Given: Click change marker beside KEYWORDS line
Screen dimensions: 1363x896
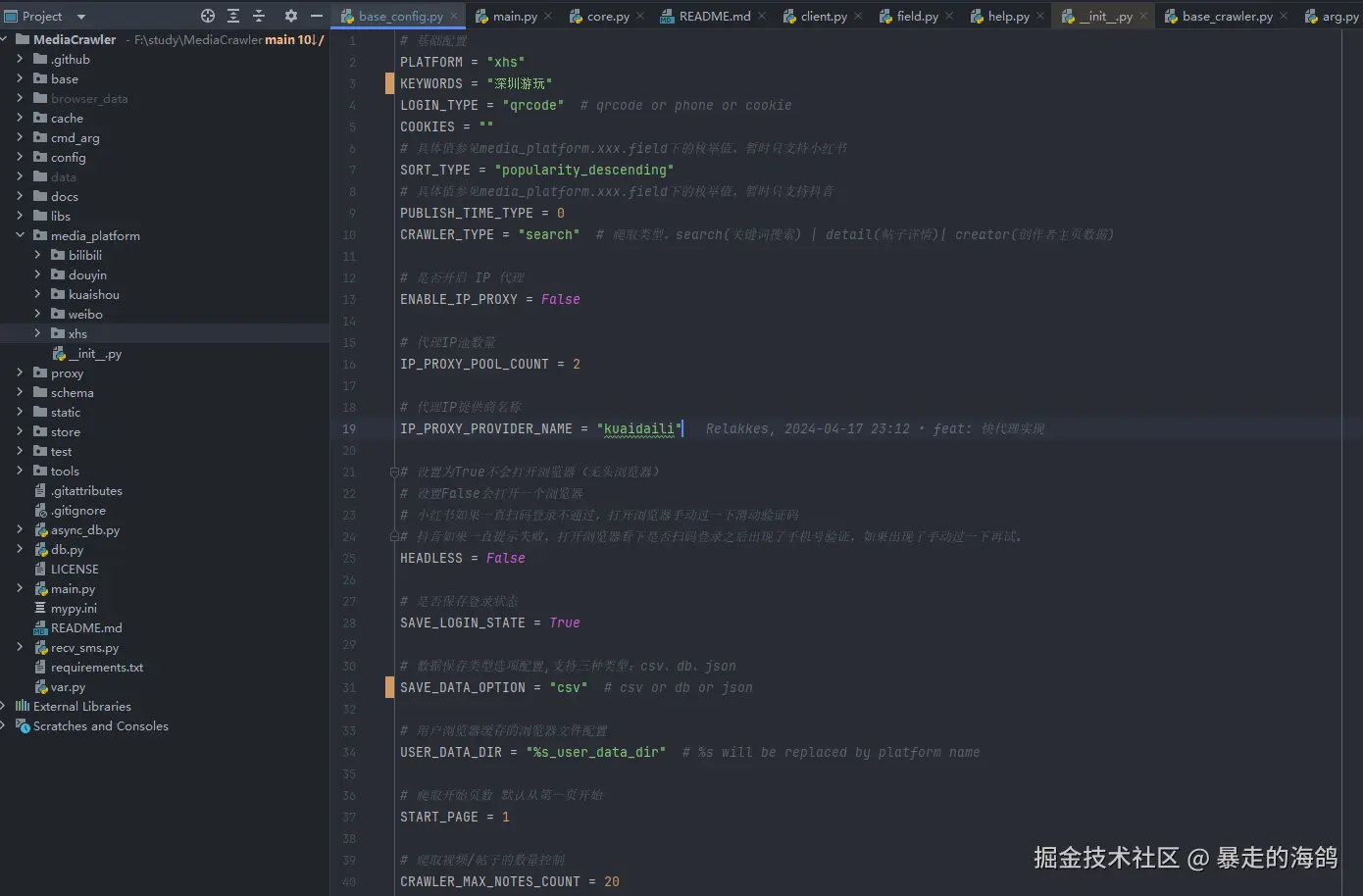Looking at the screenshot, I should point(389,83).
